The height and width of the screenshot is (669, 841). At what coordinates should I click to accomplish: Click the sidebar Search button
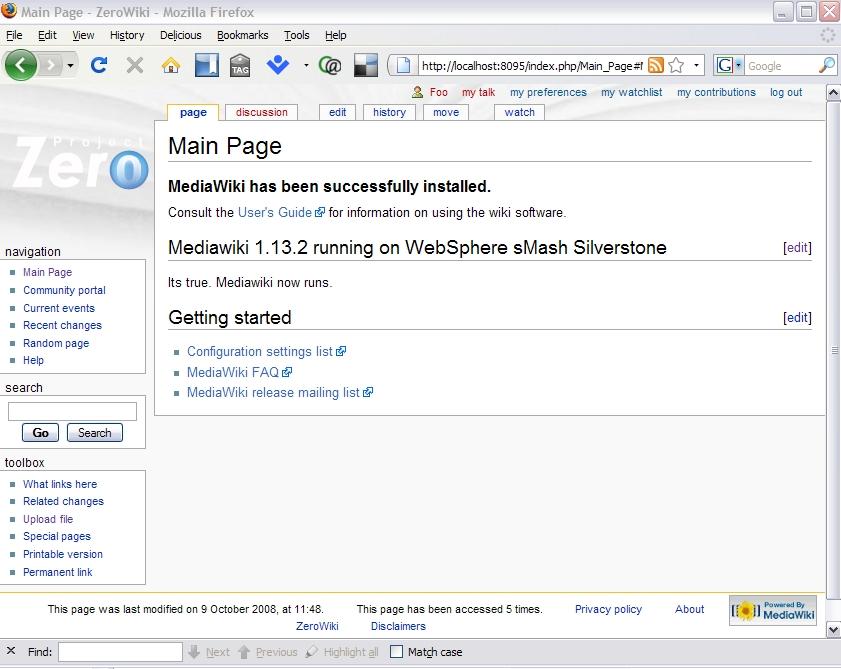coord(95,432)
